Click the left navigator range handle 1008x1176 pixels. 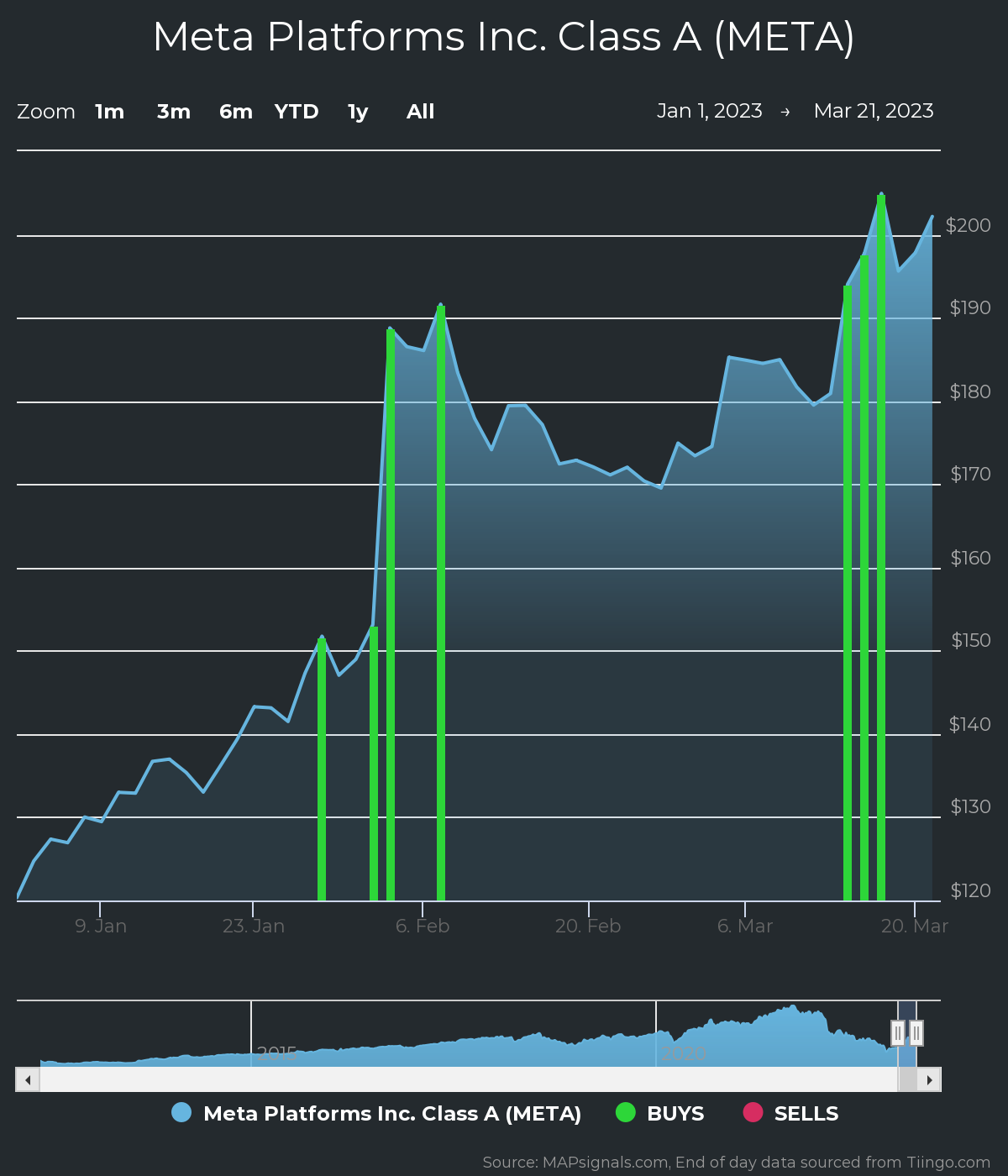pos(898,1033)
